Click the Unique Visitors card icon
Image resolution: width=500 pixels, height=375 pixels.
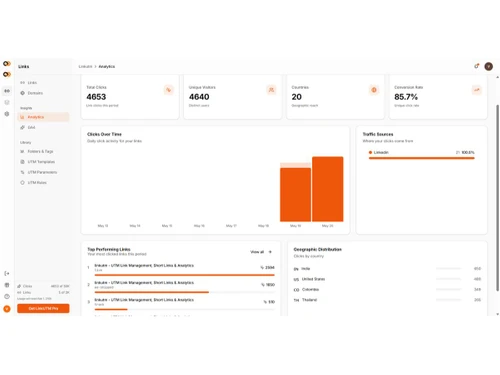(271, 90)
